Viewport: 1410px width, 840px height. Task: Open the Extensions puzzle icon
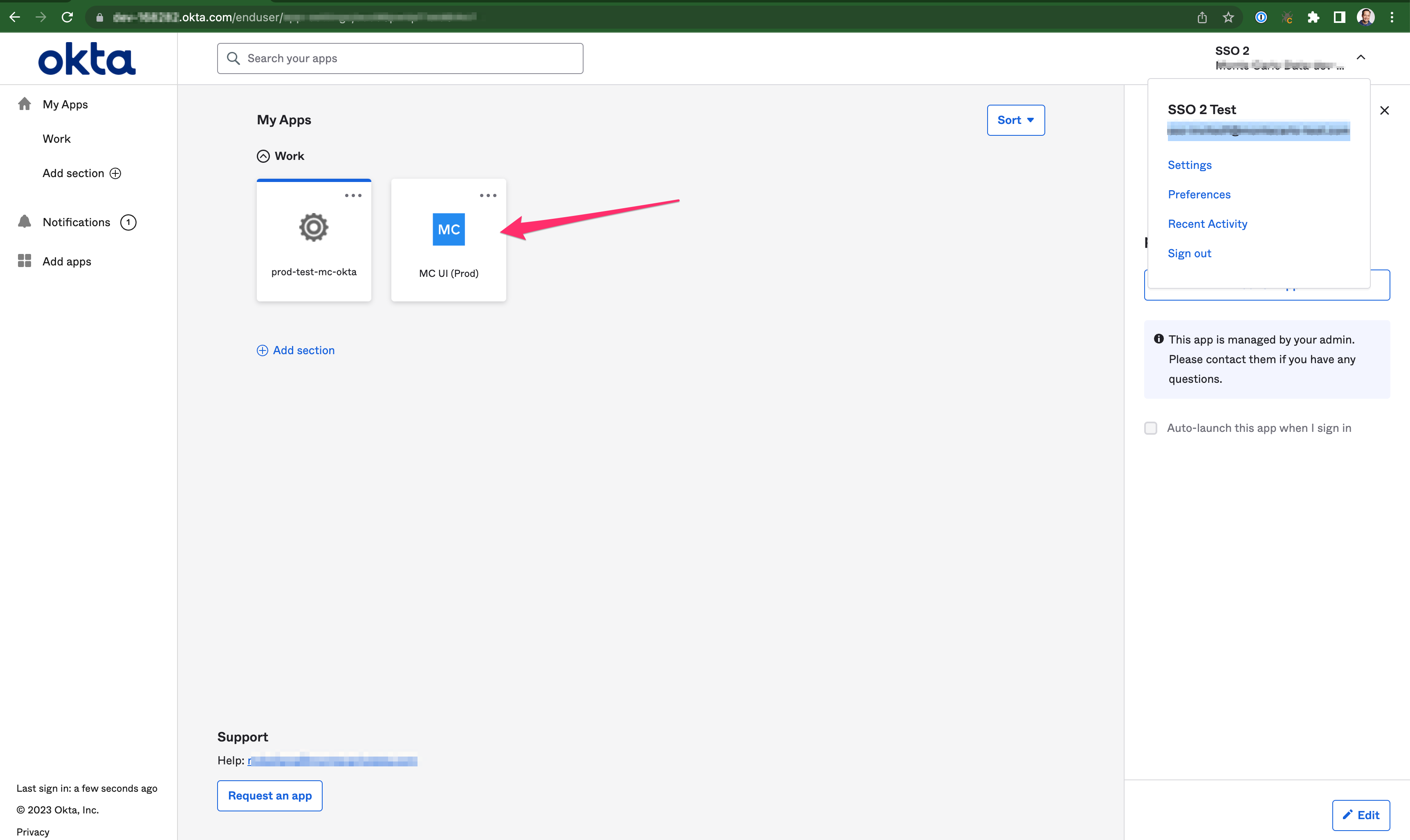click(x=1313, y=18)
